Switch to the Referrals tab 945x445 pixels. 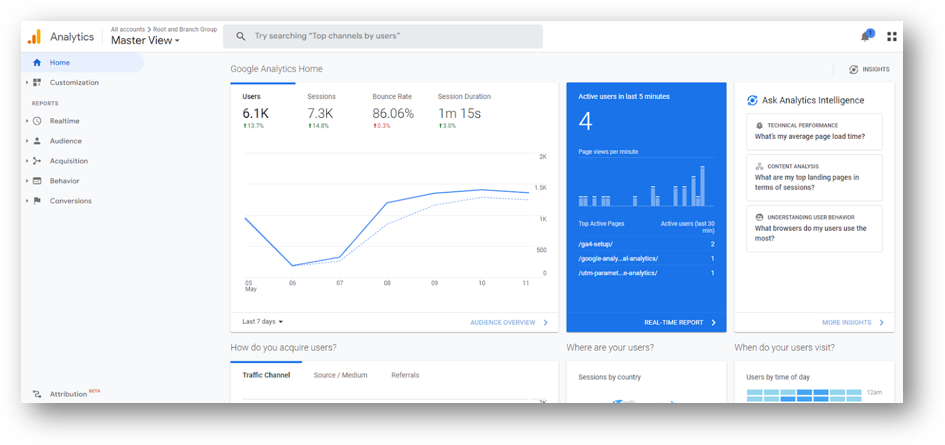pos(405,375)
